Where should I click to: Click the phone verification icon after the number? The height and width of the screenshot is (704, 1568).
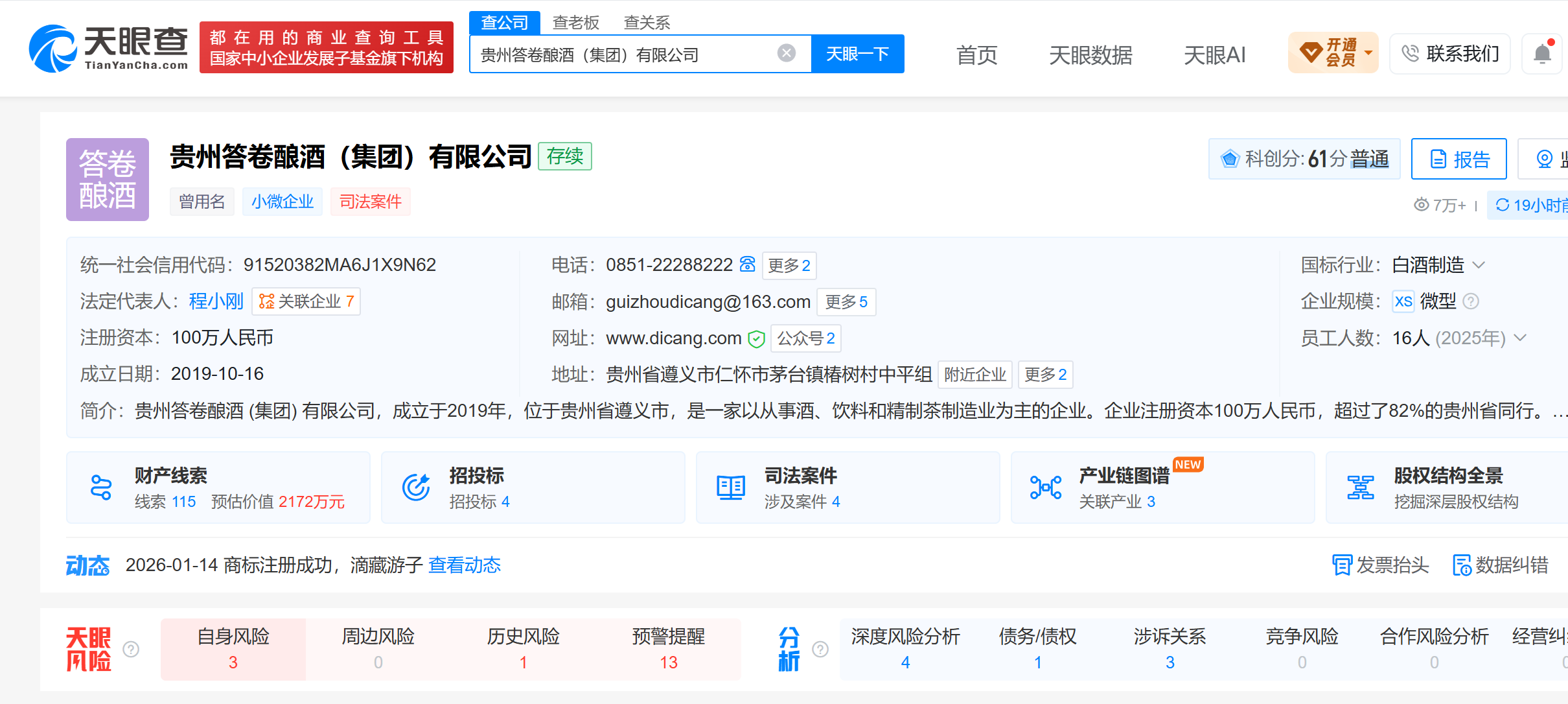(x=748, y=264)
